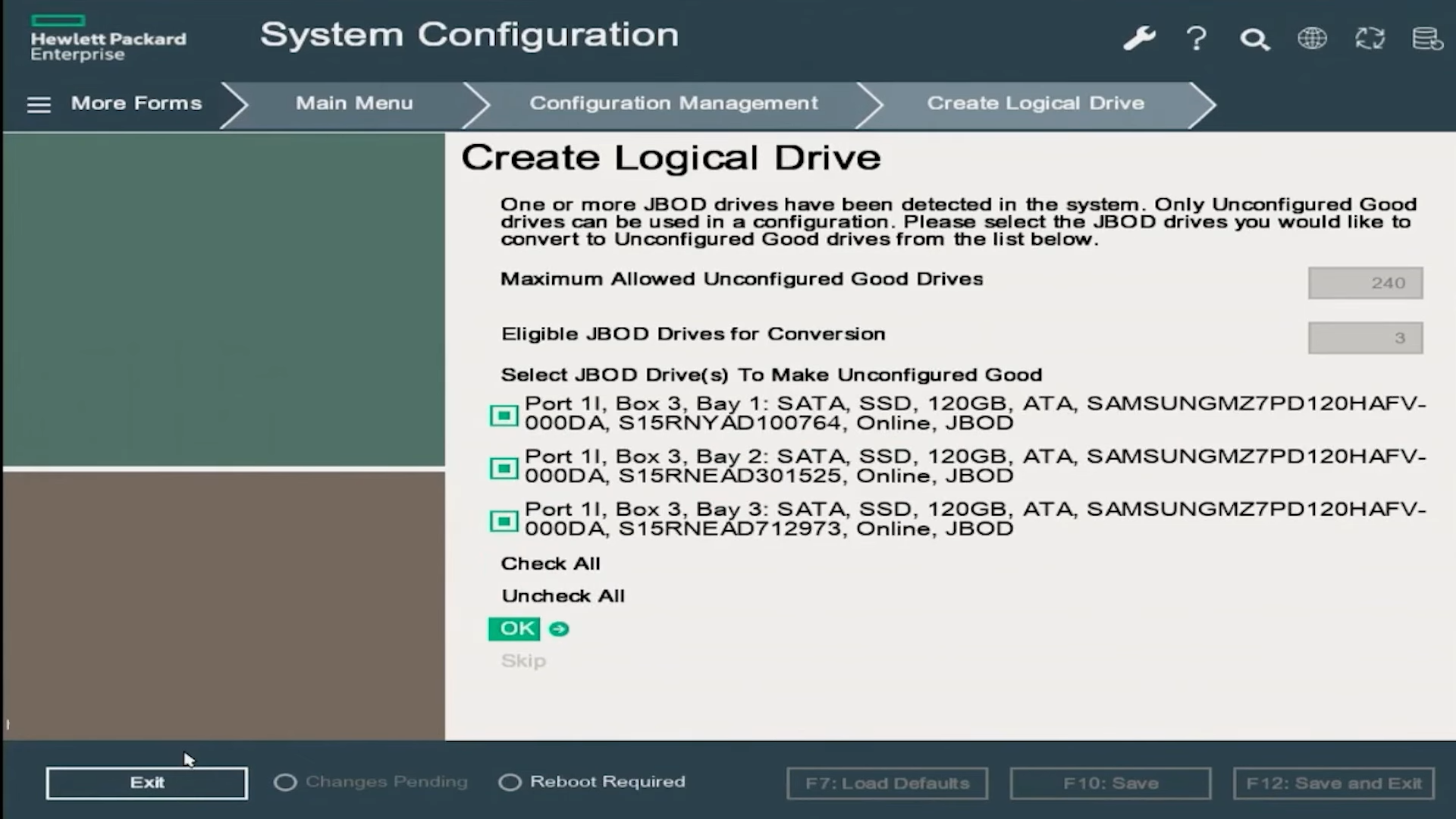Click Check All link
Viewport: 1456px width, 819px height.
(x=551, y=563)
